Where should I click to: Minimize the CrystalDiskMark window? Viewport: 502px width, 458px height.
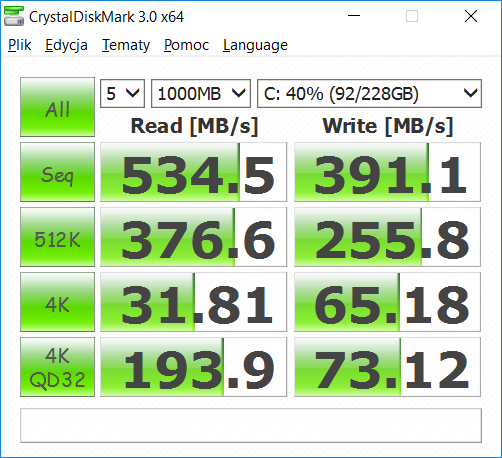[354, 16]
